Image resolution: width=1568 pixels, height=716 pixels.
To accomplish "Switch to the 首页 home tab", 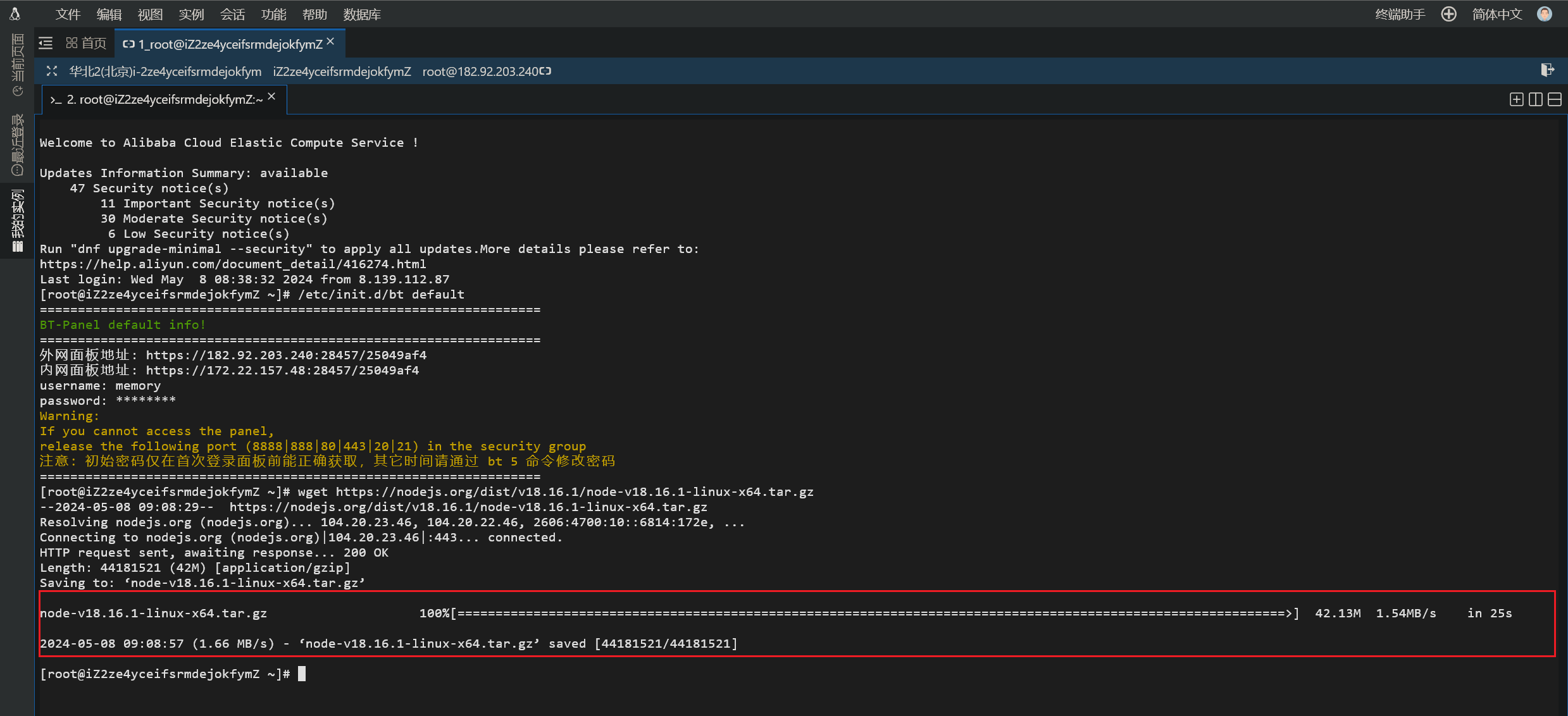I will click(86, 43).
